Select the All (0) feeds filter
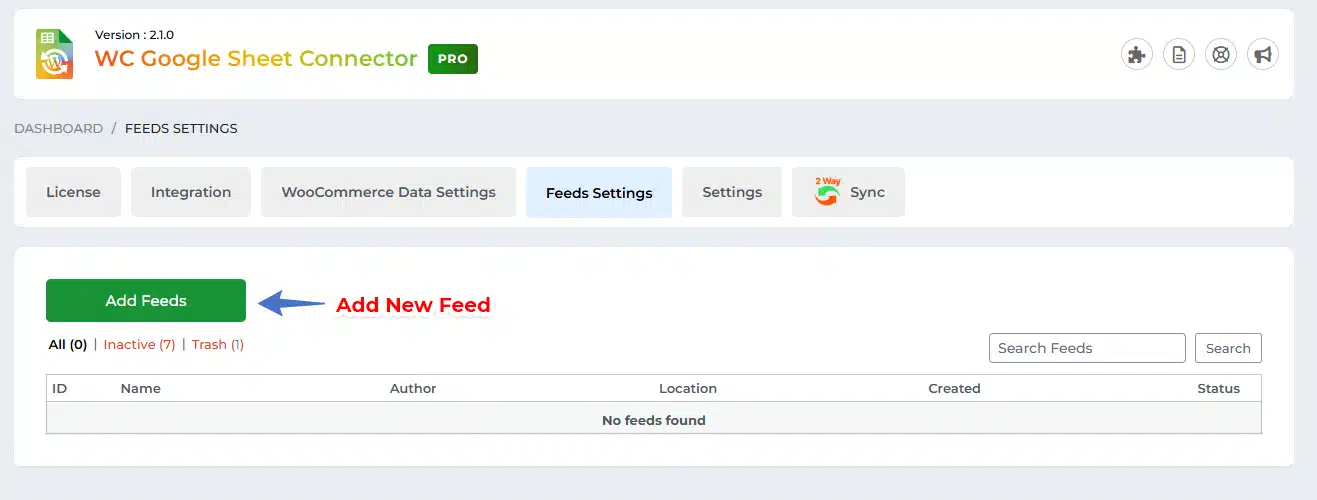 (x=68, y=344)
